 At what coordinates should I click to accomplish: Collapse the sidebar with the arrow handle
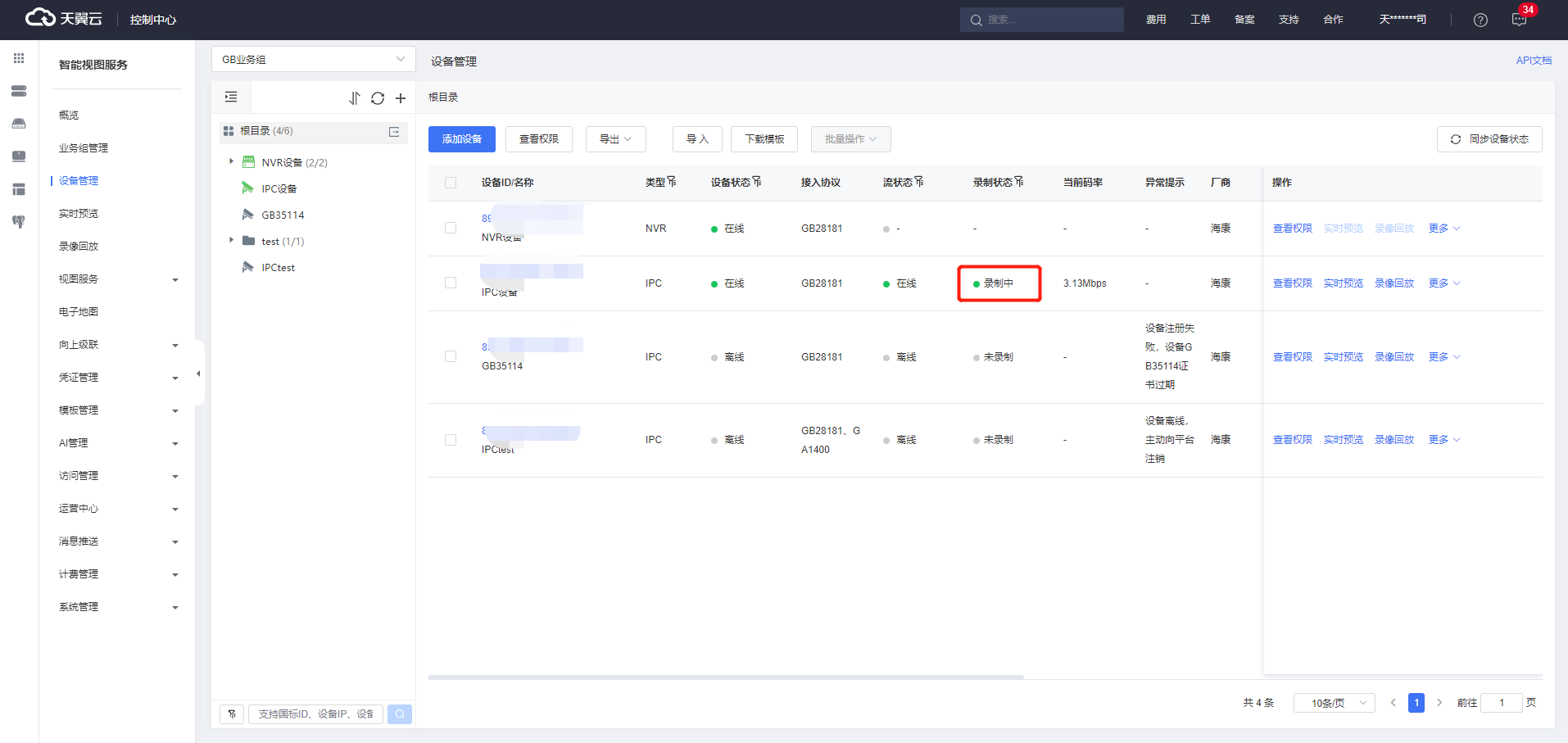click(x=198, y=374)
